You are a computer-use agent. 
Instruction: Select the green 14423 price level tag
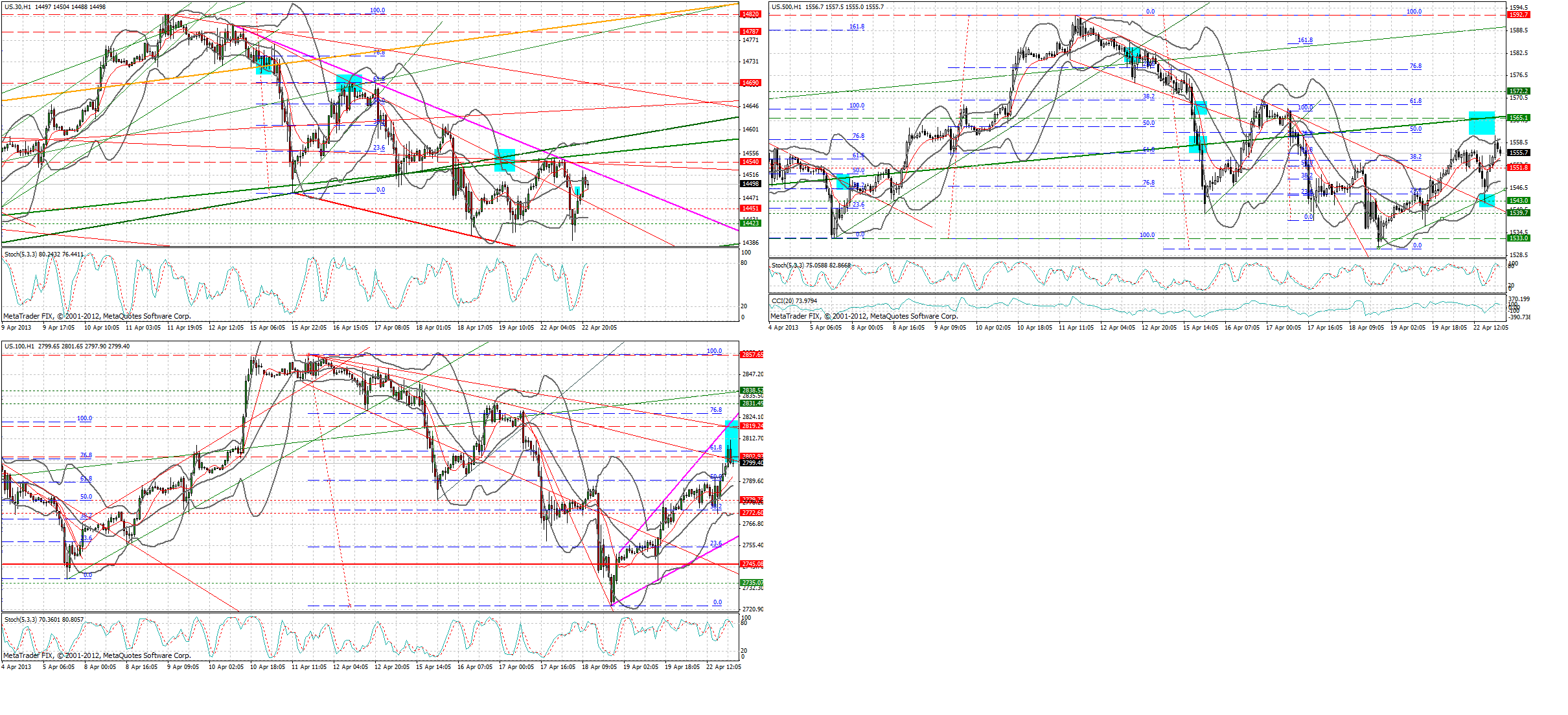pyautogui.click(x=750, y=223)
